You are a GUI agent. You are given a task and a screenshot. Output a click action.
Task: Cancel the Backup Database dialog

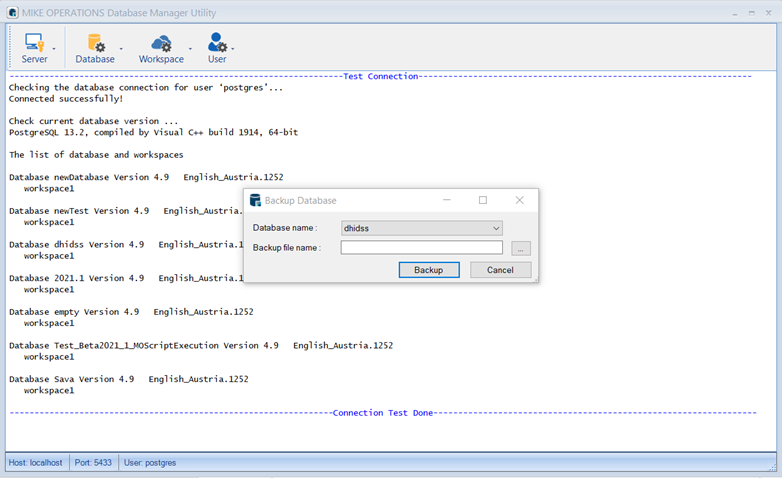500,270
